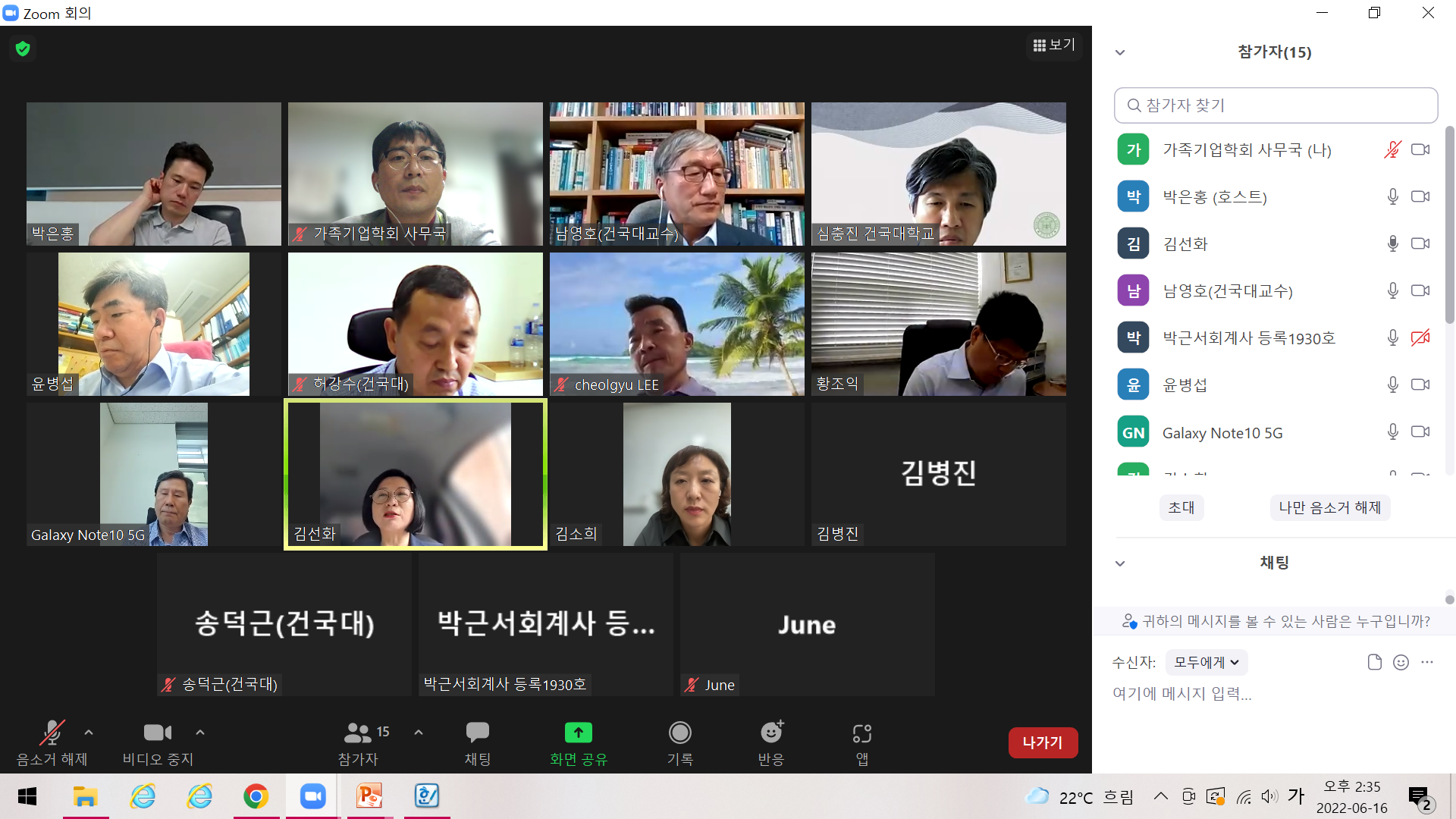1456x819 pixels.
Task: Start 화면 공유 screen sharing
Action: (579, 743)
